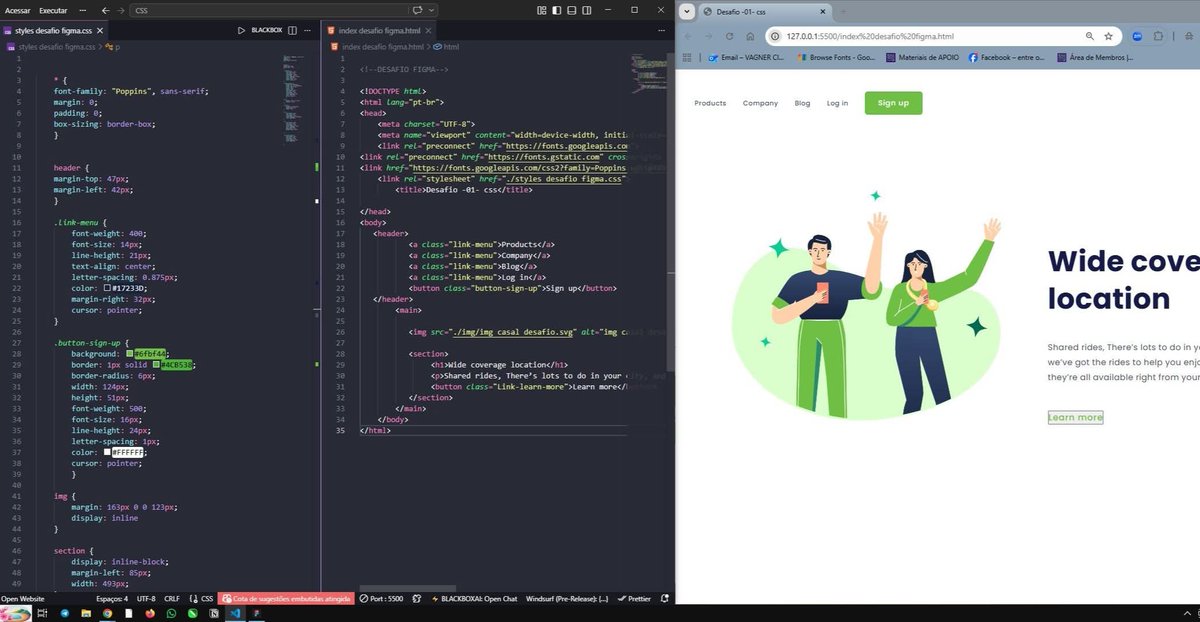This screenshot has height=622, width=1200.
Task: Expand the run dropdown beside the CSS box
Action: tap(430, 10)
